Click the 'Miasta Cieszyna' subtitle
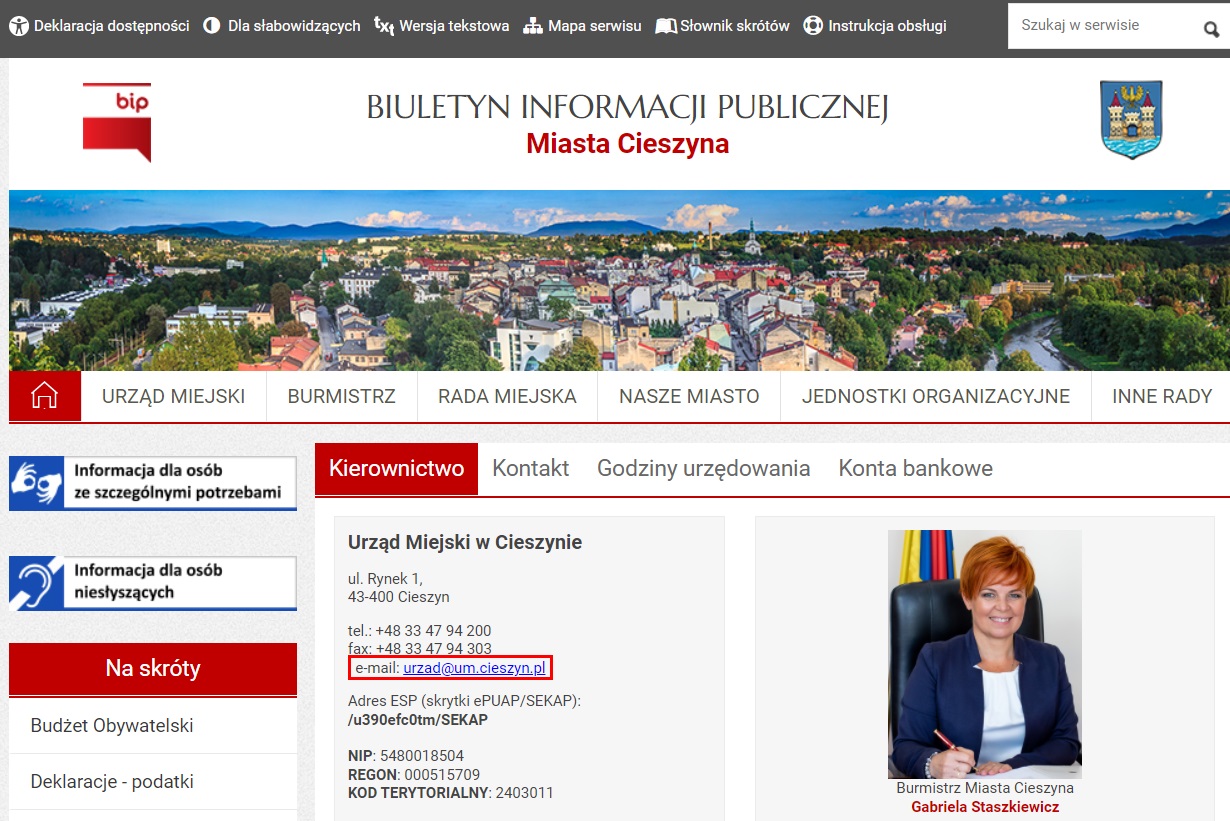The width and height of the screenshot is (1230, 821). [628, 144]
